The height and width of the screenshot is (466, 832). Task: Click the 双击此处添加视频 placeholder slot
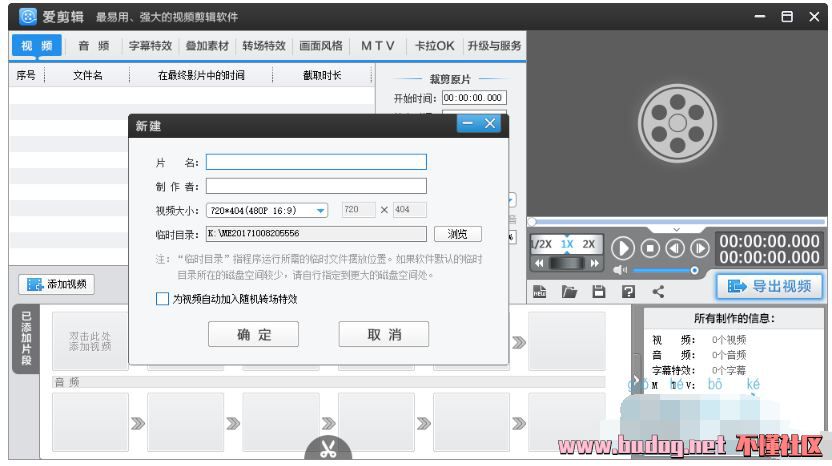90,341
